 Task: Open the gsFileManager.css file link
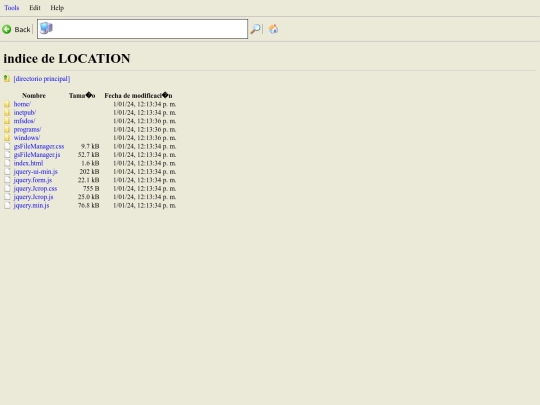click(x=39, y=146)
